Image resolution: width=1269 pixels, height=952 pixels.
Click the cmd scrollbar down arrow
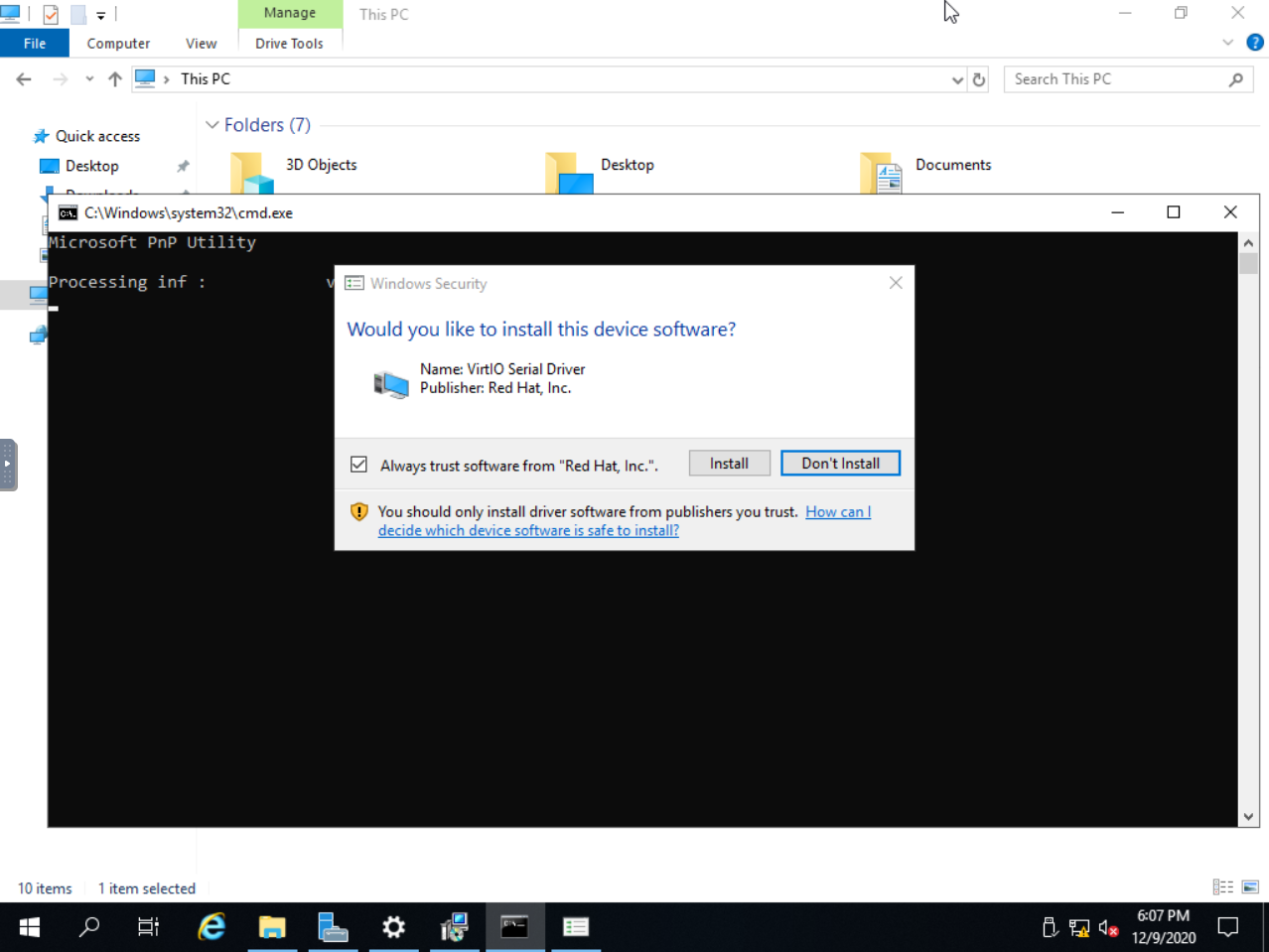point(1248,817)
